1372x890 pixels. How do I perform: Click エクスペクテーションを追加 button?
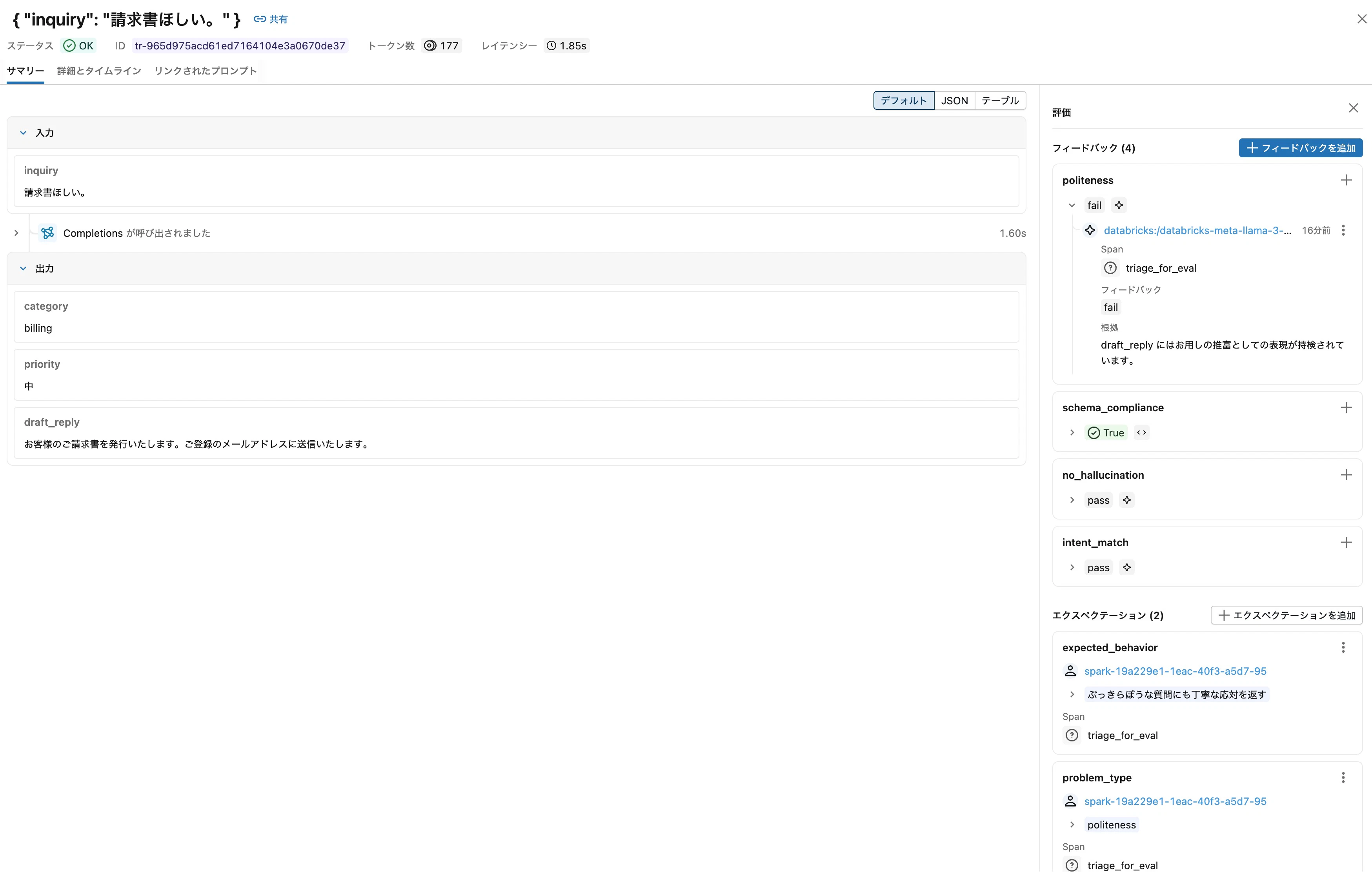(1286, 615)
